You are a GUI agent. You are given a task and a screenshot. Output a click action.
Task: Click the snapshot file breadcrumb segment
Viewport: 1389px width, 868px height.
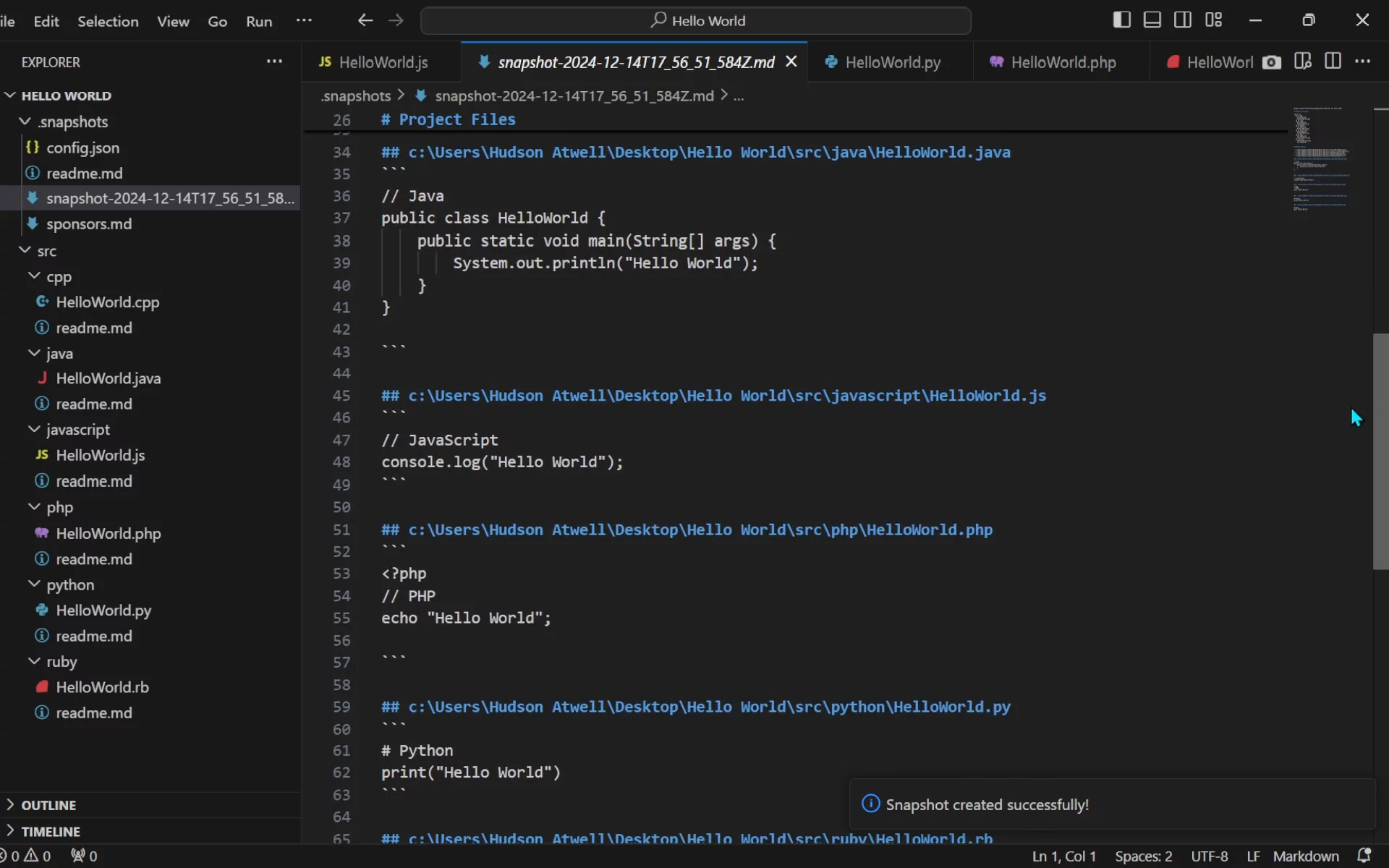pos(564,95)
